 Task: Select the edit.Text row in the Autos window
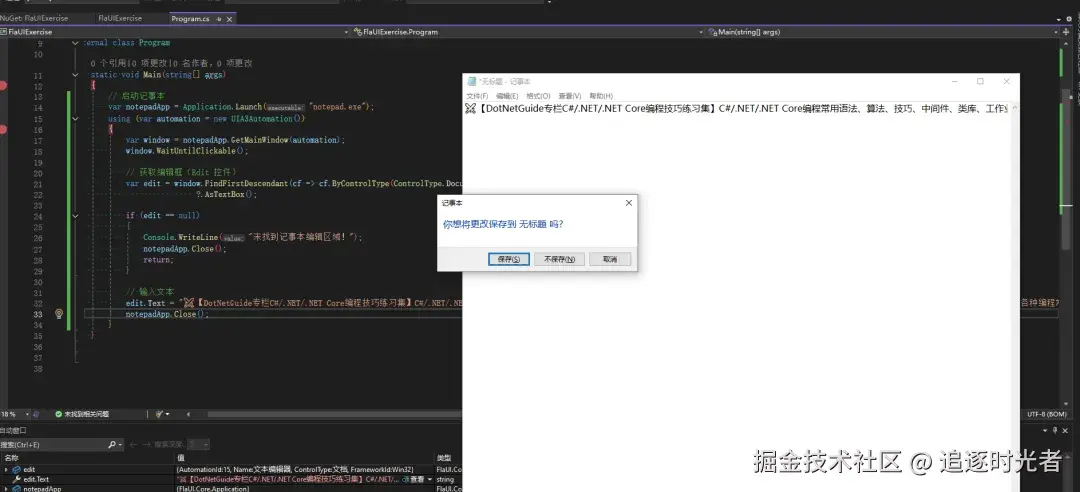coord(231,479)
